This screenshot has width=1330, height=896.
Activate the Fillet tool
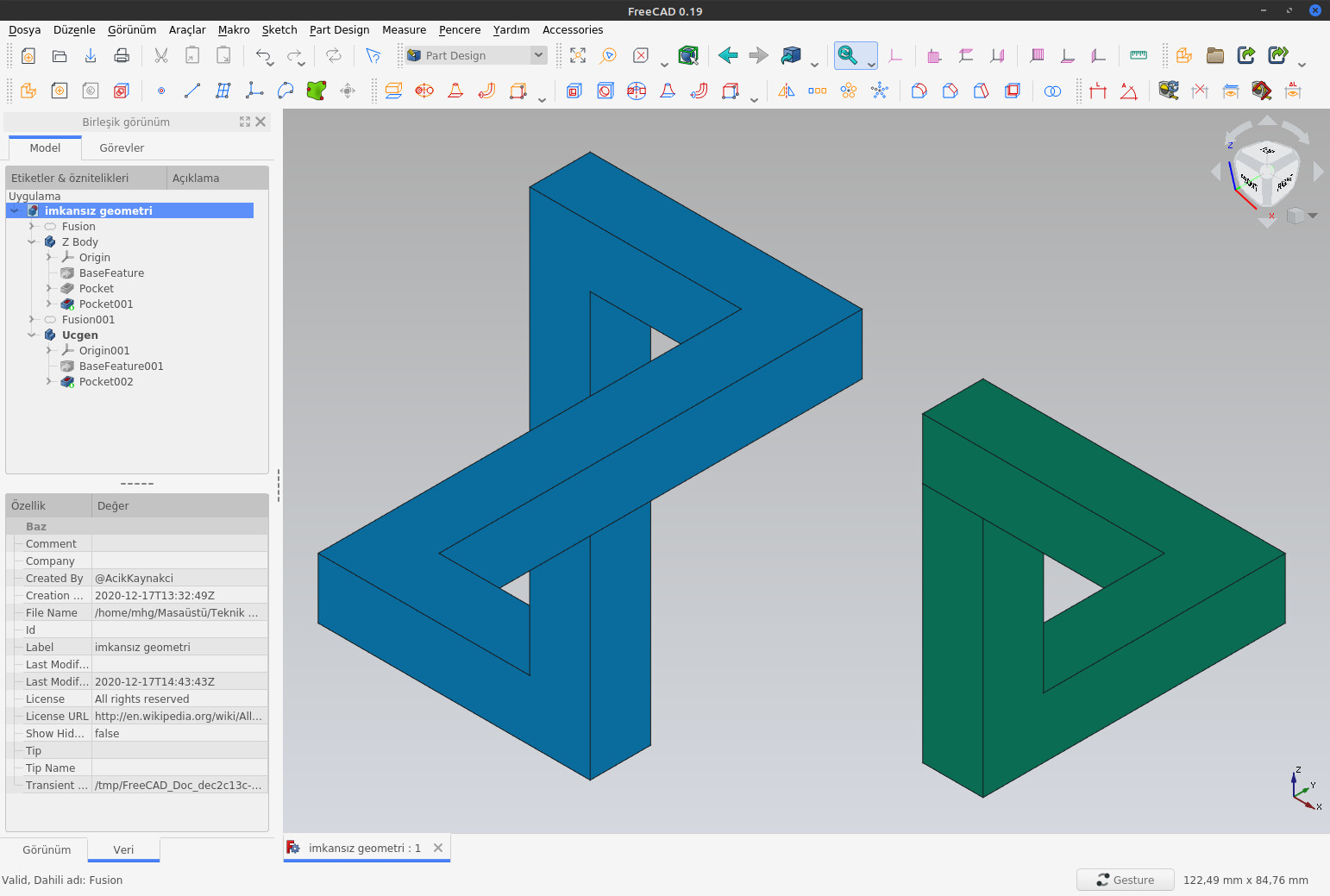919,91
